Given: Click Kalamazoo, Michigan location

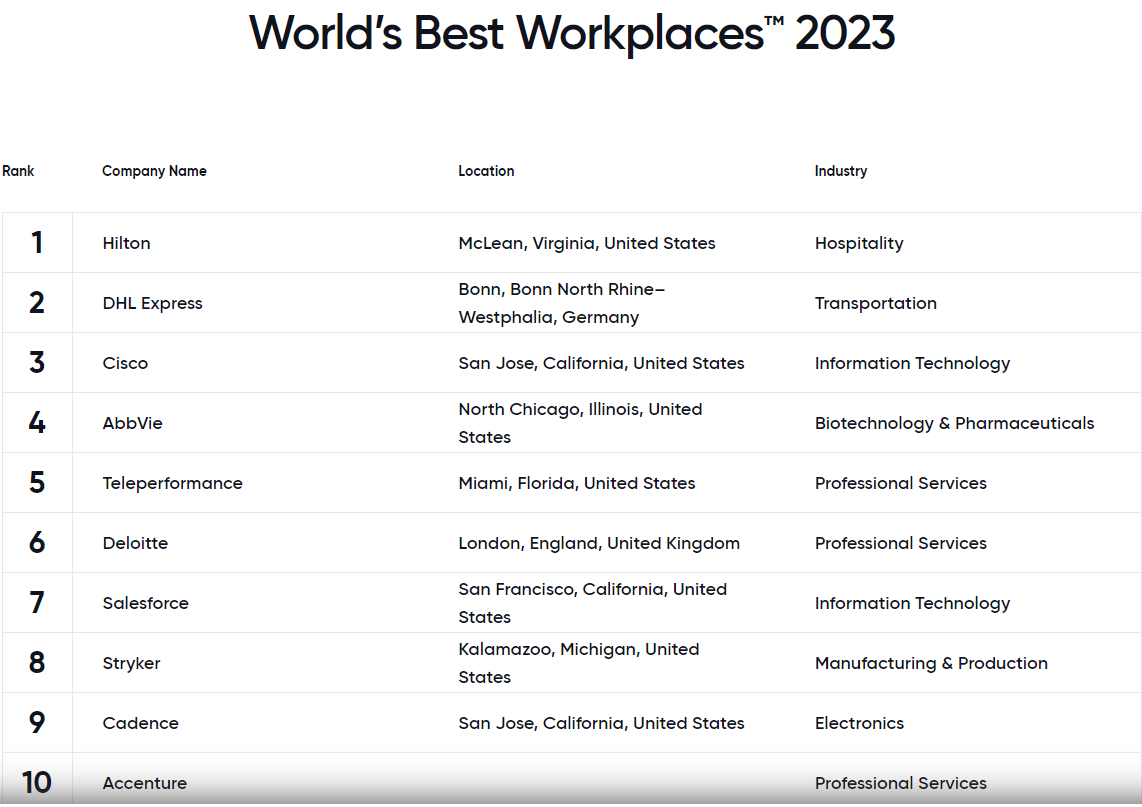Looking at the screenshot, I should tap(579, 664).
